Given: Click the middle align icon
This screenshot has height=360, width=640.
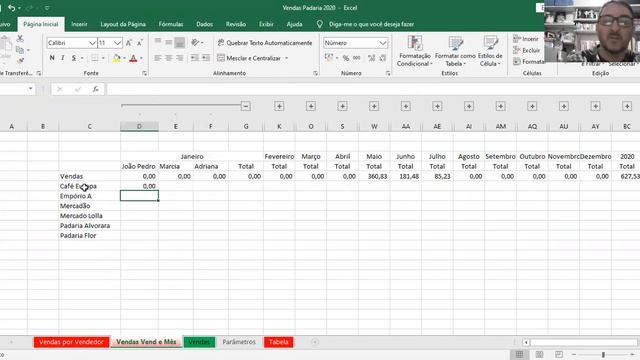Looking at the screenshot, I should pos(169,42).
